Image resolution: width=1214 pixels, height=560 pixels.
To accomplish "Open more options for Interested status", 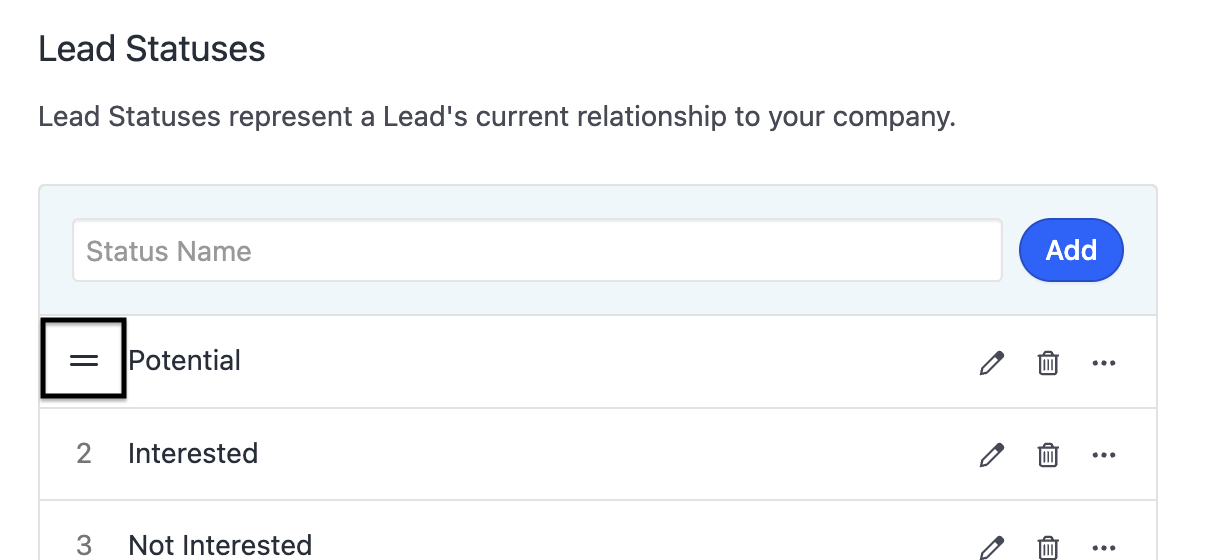I will click(1103, 455).
